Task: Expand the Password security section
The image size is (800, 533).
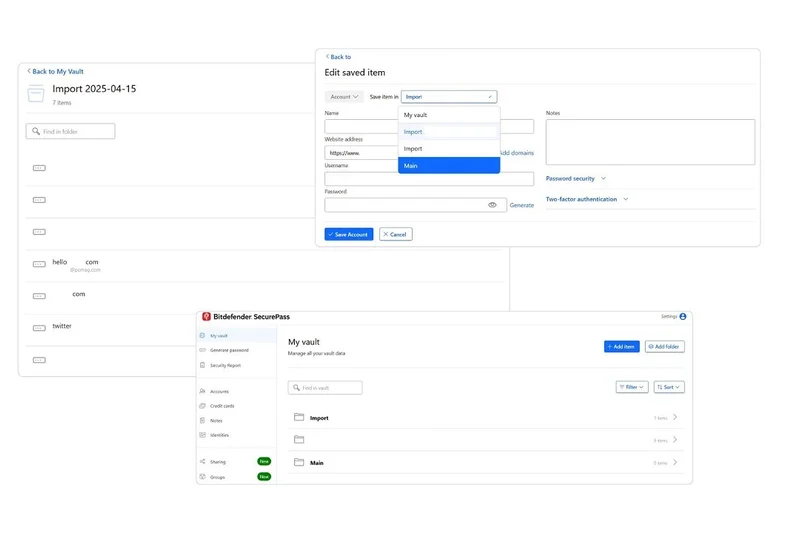Action: coord(576,179)
